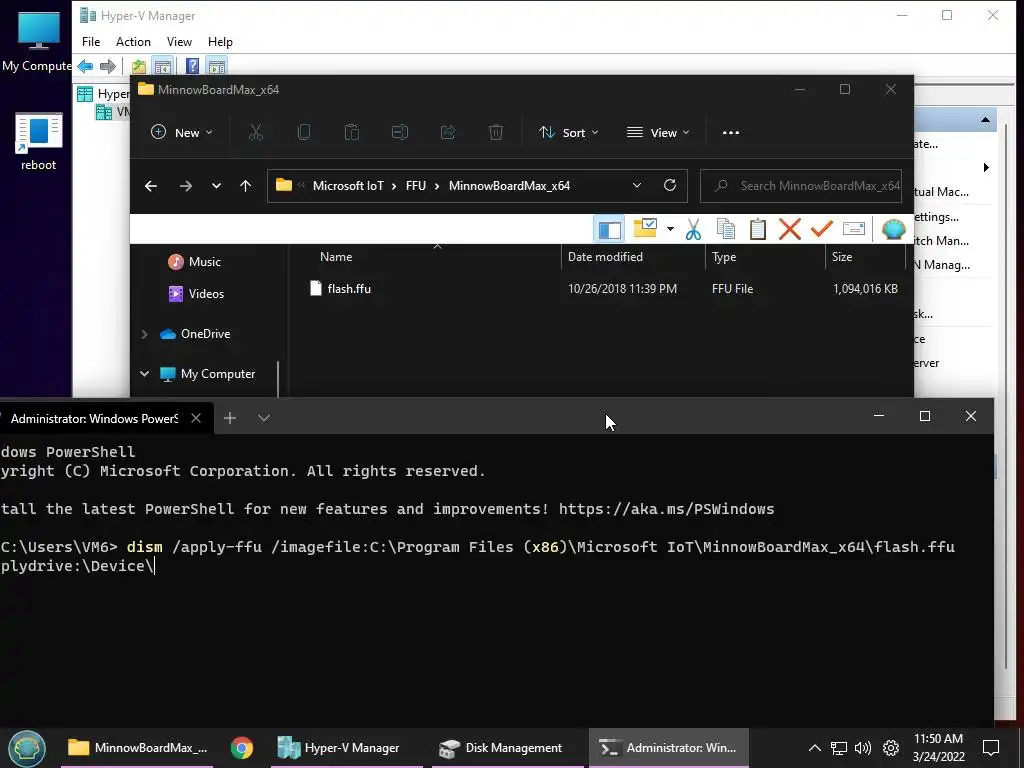Image resolution: width=1024 pixels, height=768 pixels.
Task: Sort files by the Name column header
Action: tap(336, 257)
